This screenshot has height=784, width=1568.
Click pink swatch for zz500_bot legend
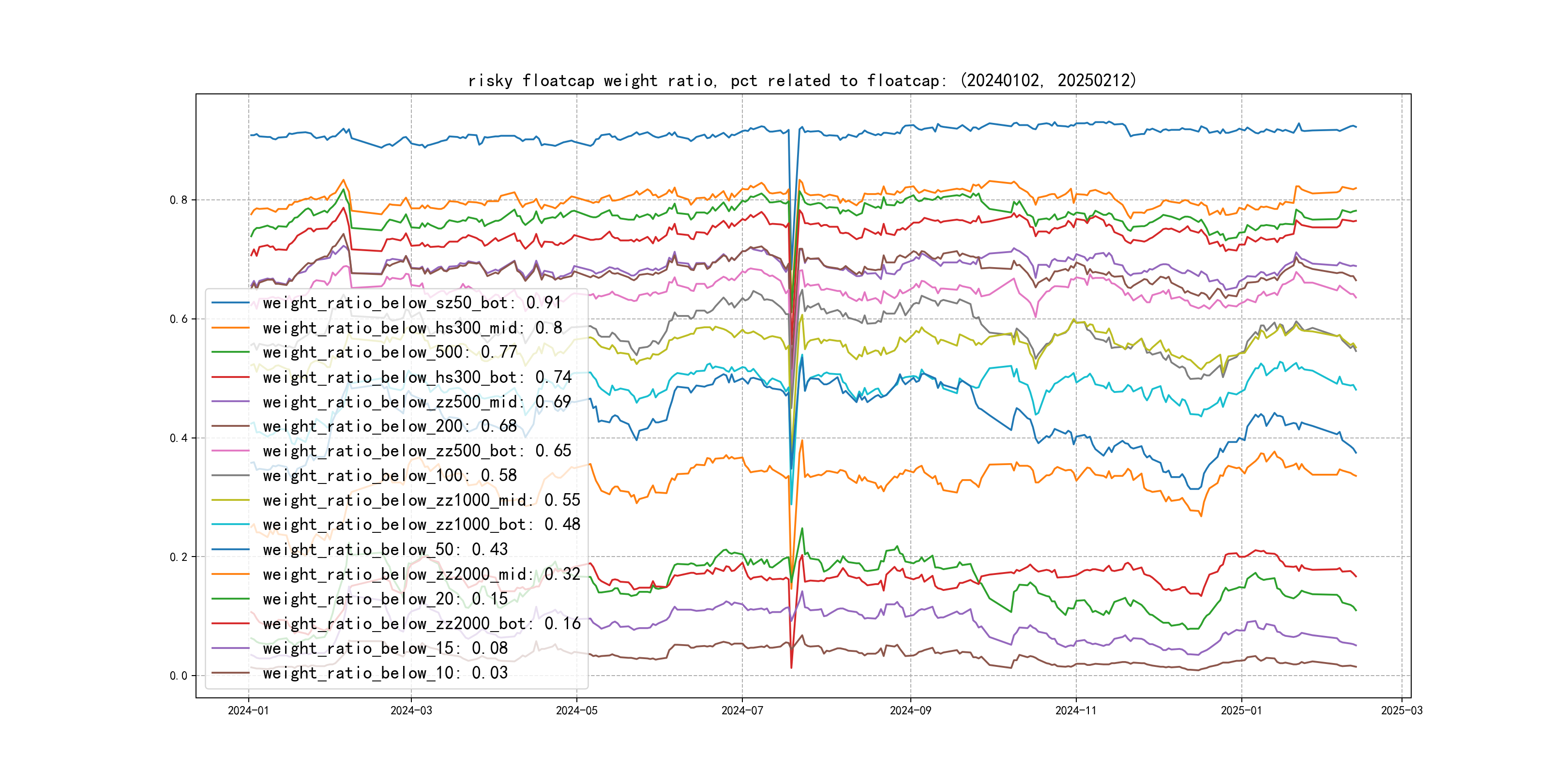pos(230,451)
